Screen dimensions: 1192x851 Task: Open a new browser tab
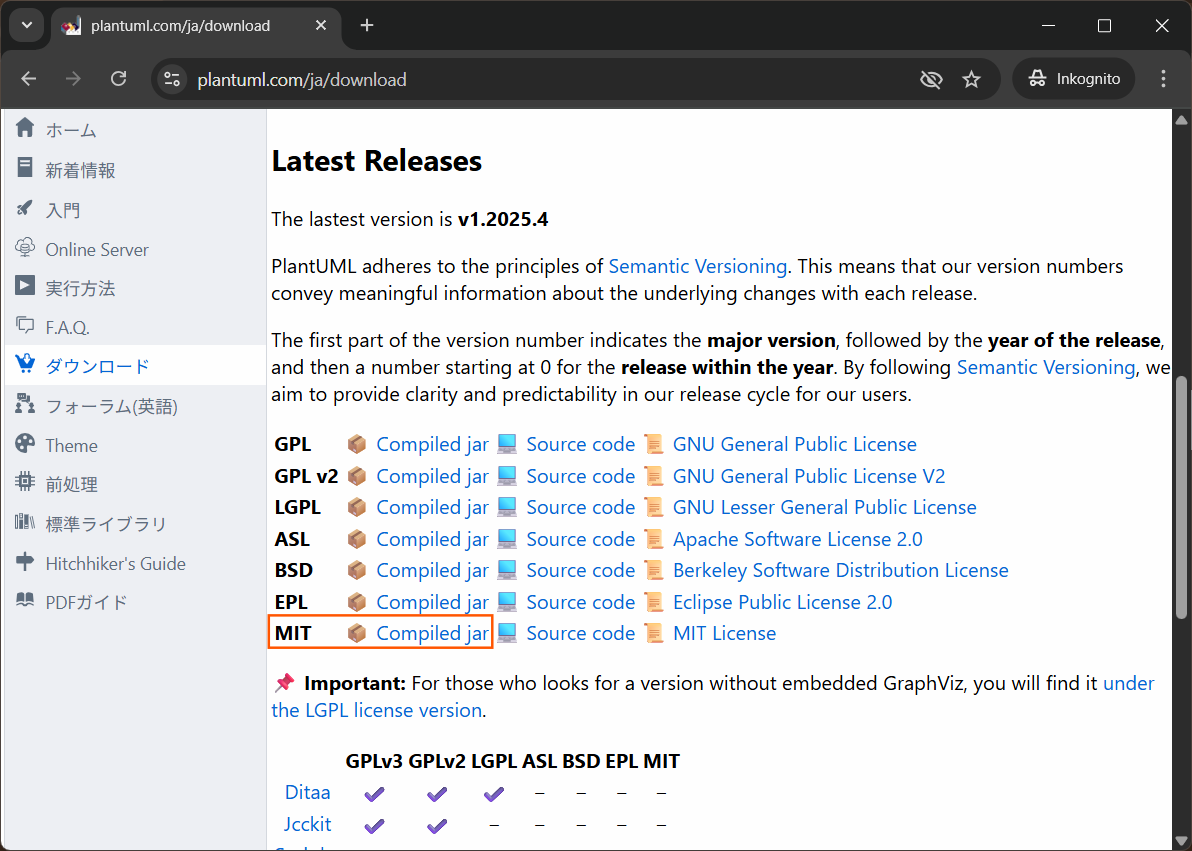point(367,25)
